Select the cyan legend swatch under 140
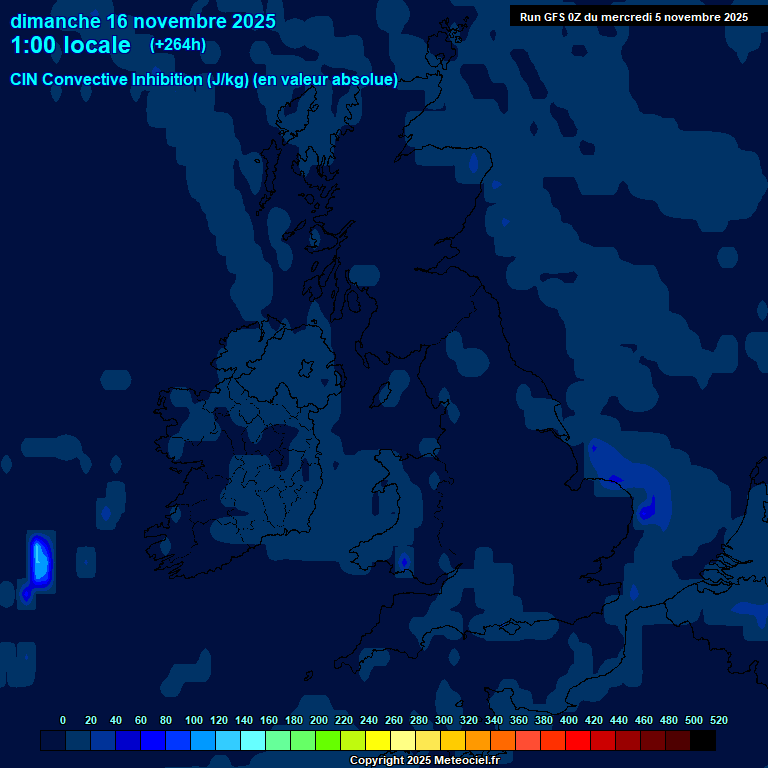The width and height of the screenshot is (768, 768). (x=253, y=741)
